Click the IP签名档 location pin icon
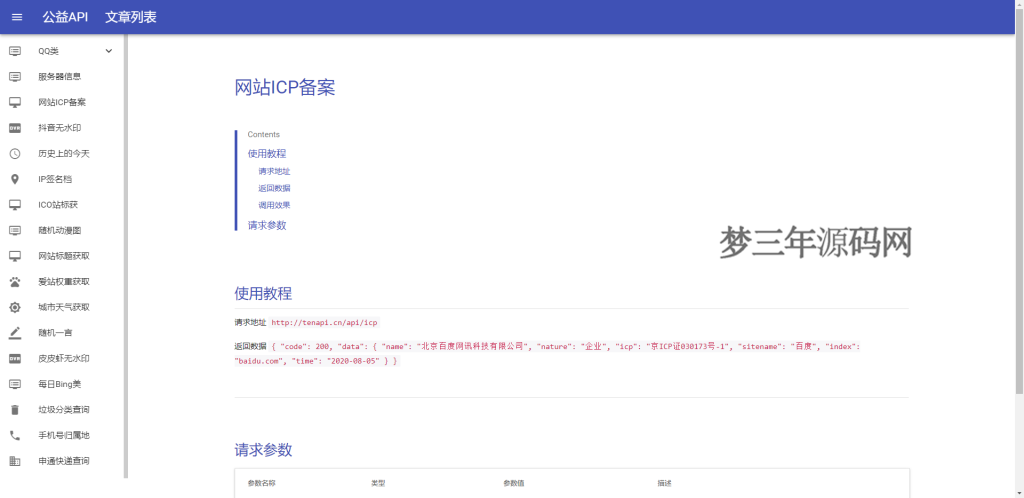Image resolution: width=1024 pixels, height=498 pixels. [x=15, y=179]
